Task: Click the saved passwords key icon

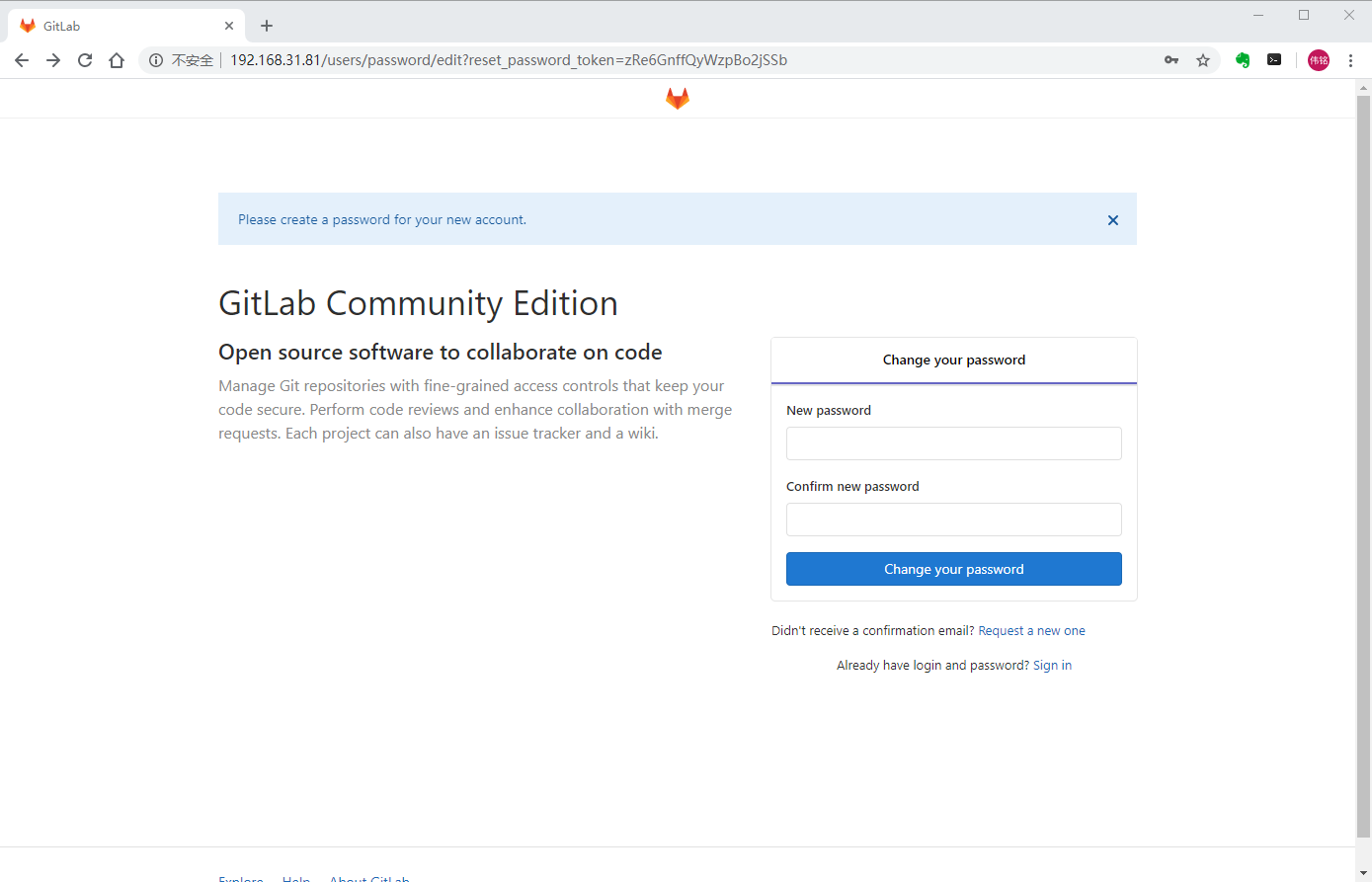Action: tap(1171, 60)
